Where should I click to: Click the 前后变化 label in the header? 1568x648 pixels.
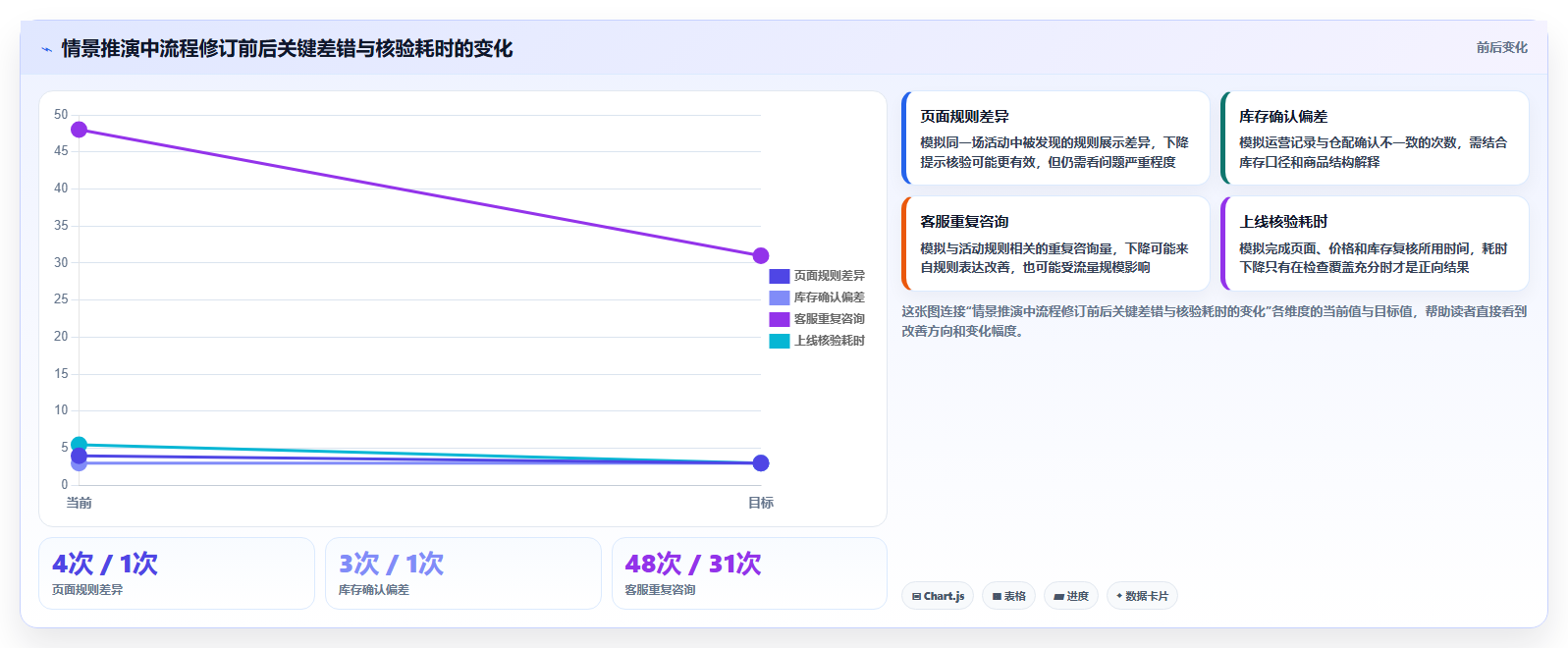click(1501, 47)
